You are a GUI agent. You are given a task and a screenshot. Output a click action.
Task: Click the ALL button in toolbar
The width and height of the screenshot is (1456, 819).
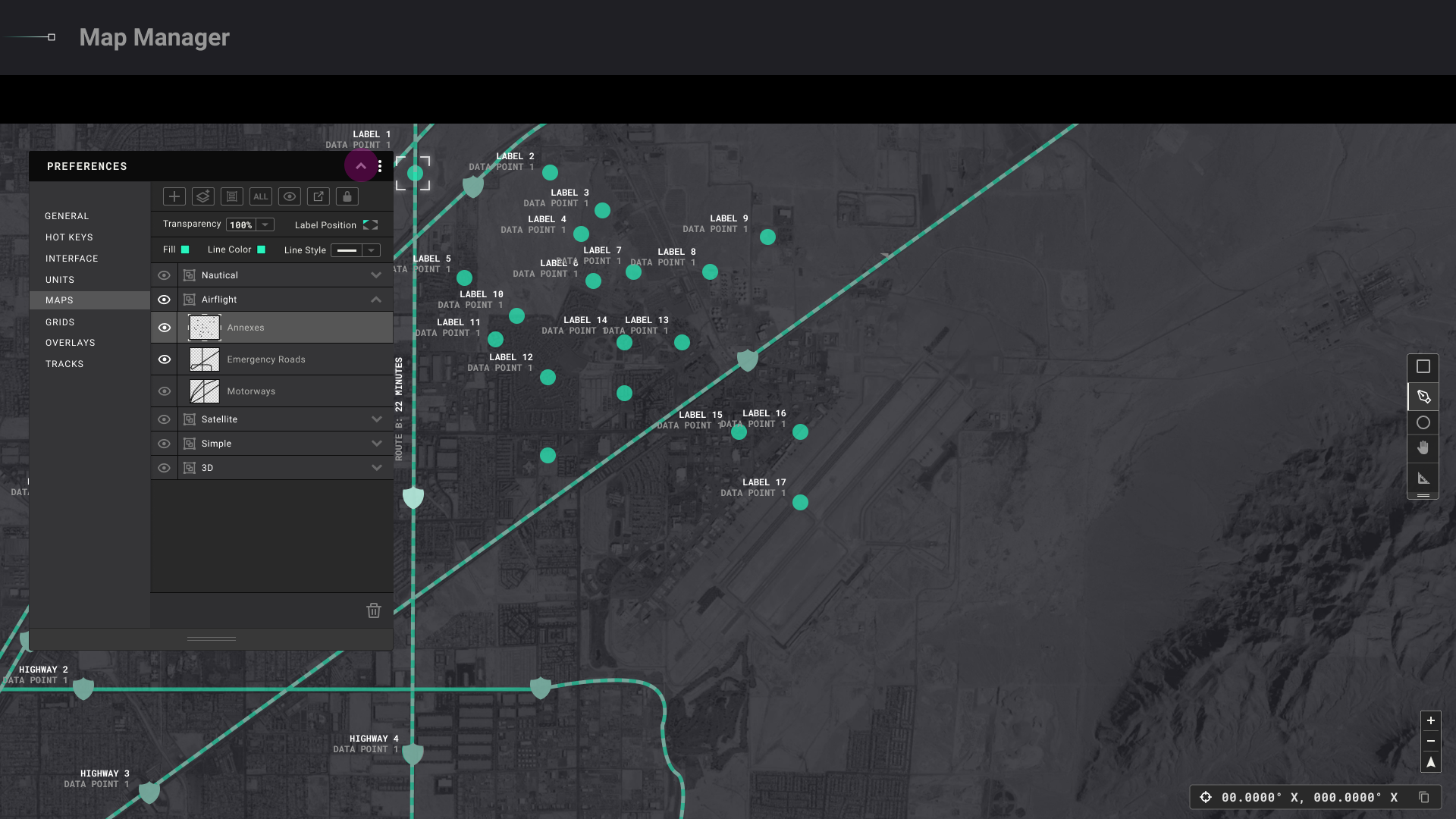[x=260, y=196]
